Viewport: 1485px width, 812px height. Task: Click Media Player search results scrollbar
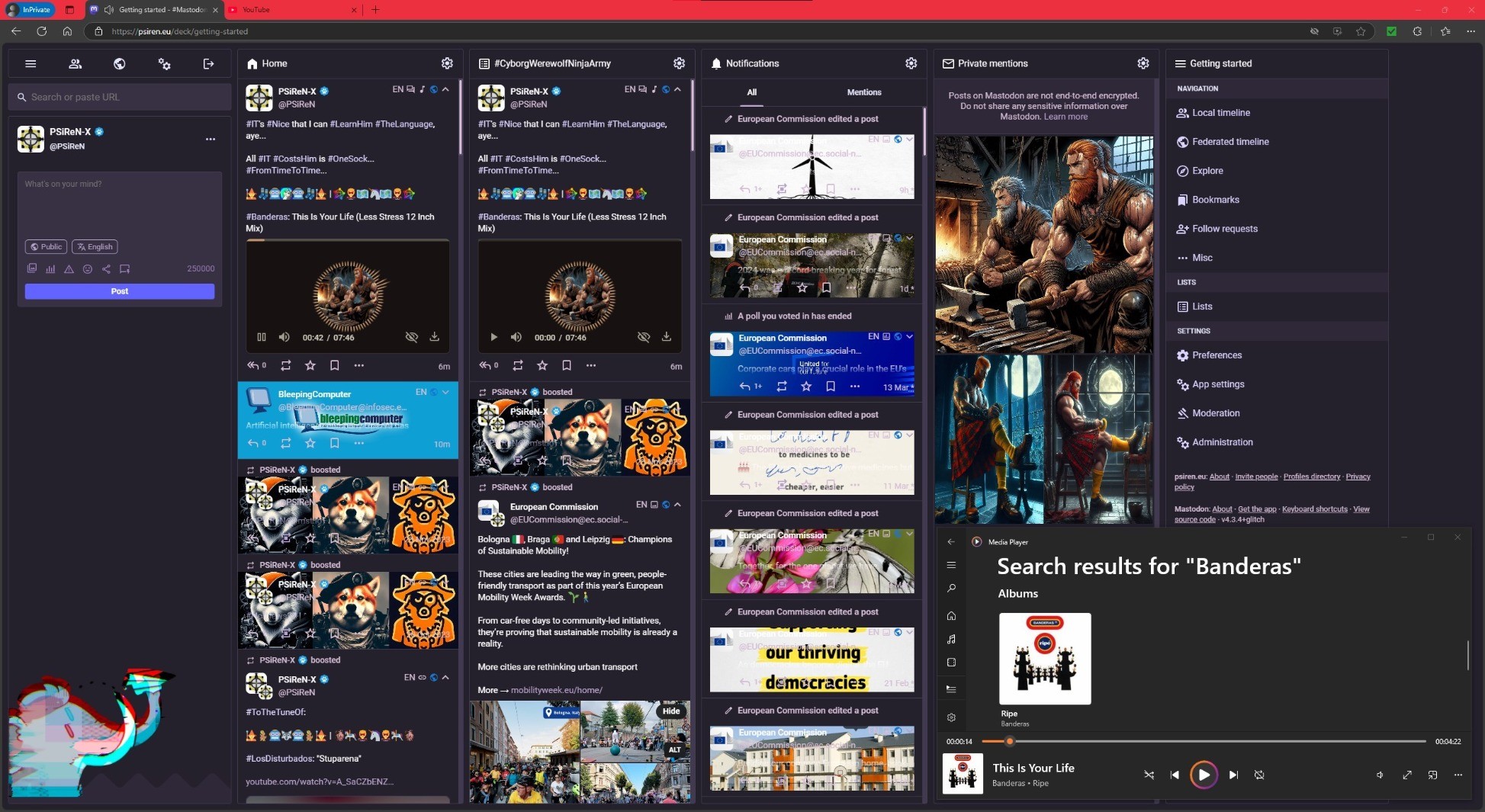(x=1467, y=656)
